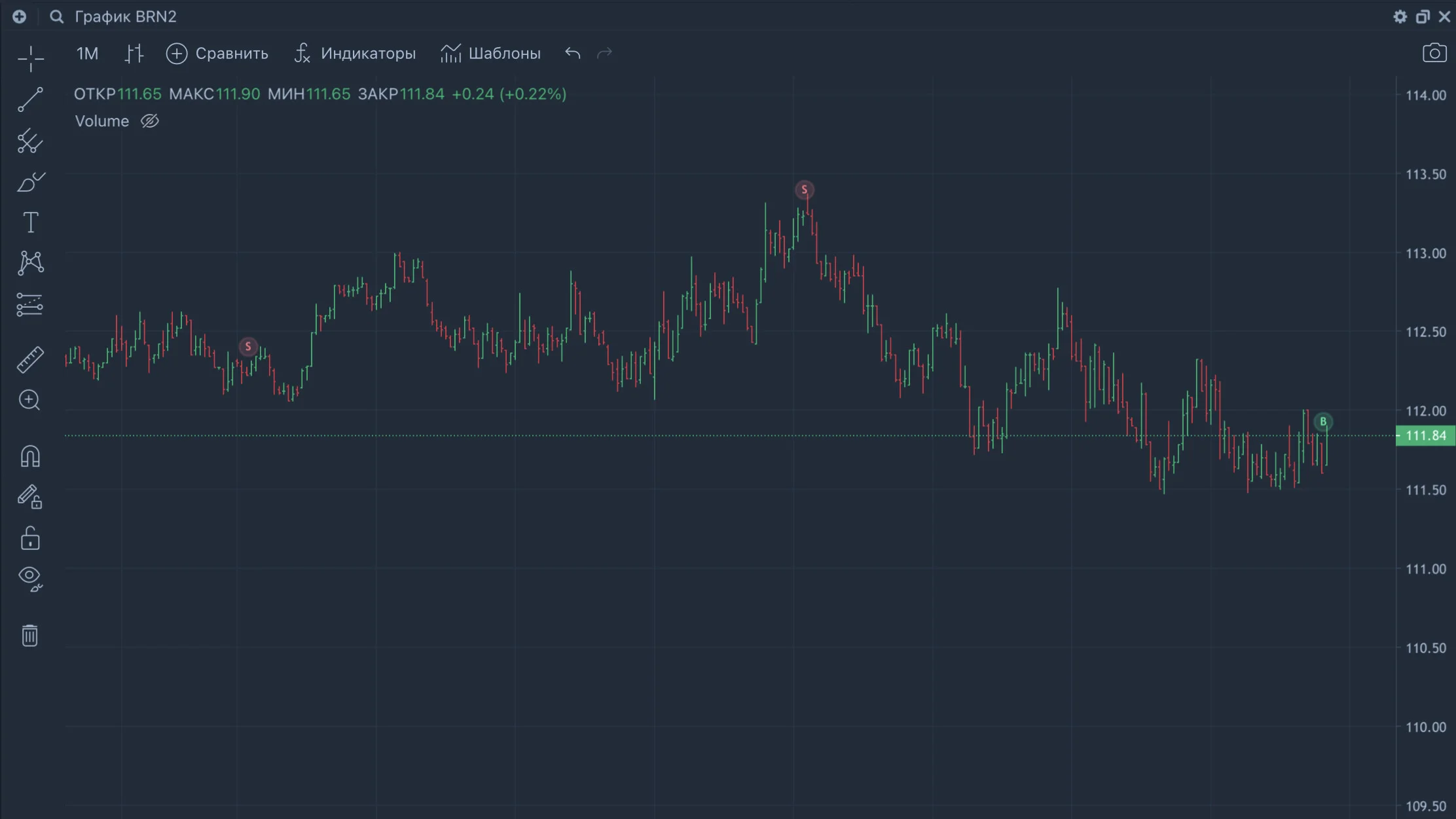Delete all drawings with trash icon
Image resolution: width=1456 pixels, height=819 pixels.
[30, 635]
